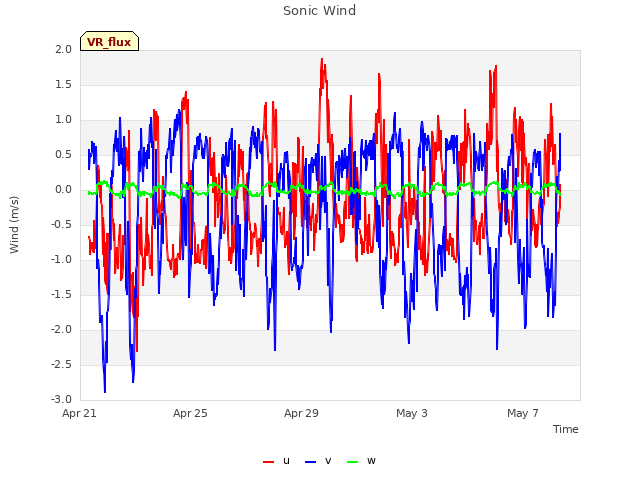Click the blue v legend line swatch
The height and width of the screenshot is (480, 640).
tap(311, 462)
